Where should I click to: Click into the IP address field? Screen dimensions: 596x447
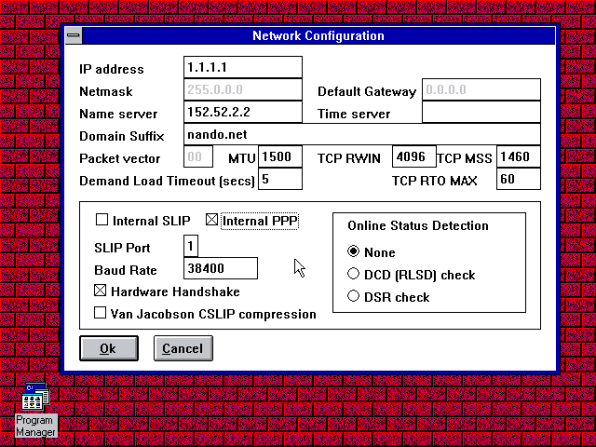(243, 67)
